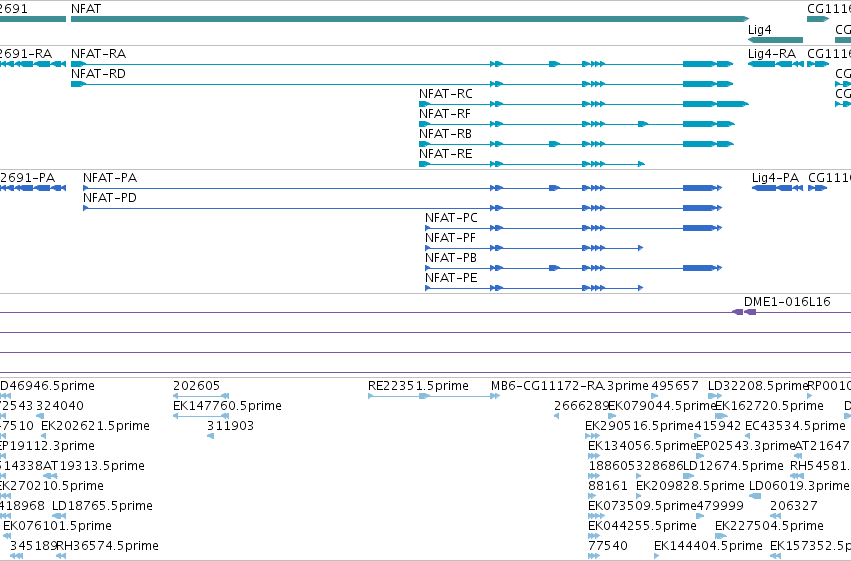Select the NFAT-RC transcript label

pyautogui.click(x=446, y=94)
